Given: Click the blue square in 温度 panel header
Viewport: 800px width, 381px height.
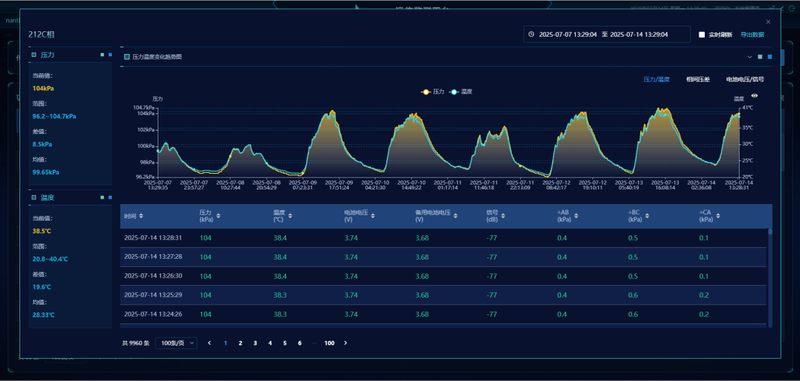Looking at the screenshot, I should coord(110,197).
